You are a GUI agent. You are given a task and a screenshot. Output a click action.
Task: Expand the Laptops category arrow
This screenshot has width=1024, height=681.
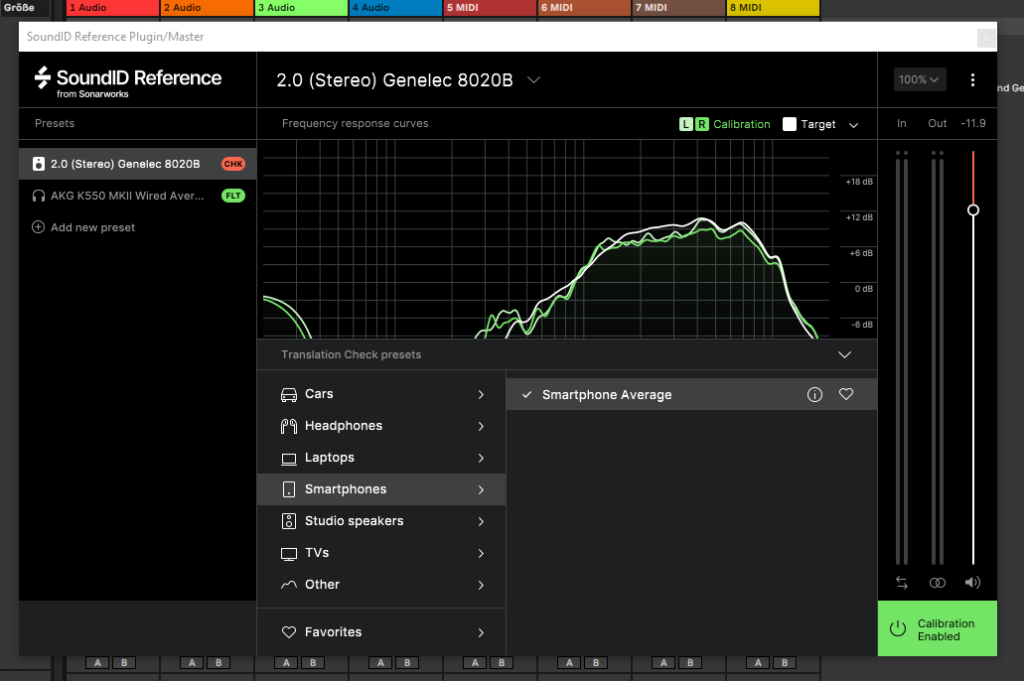click(481, 458)
